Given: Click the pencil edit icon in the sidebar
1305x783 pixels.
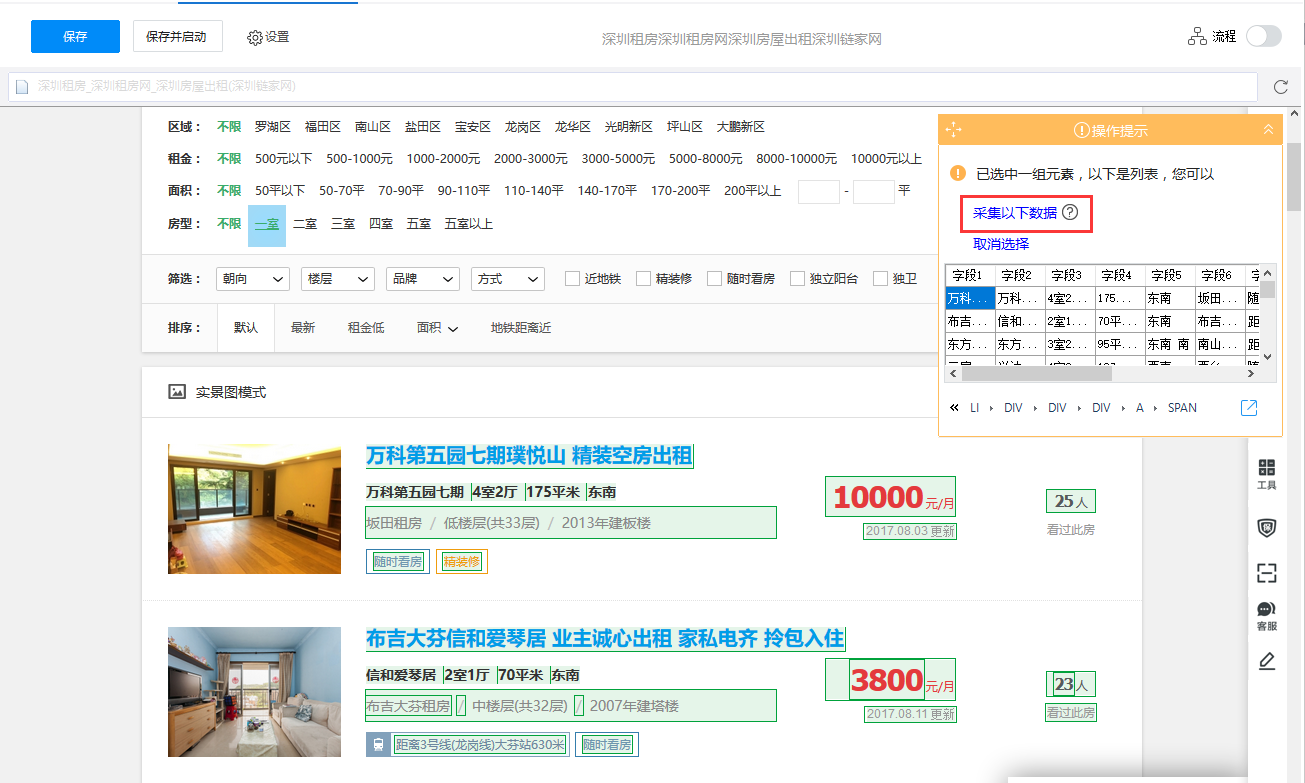Looking at the screenshot, I should click(1267, 661).
